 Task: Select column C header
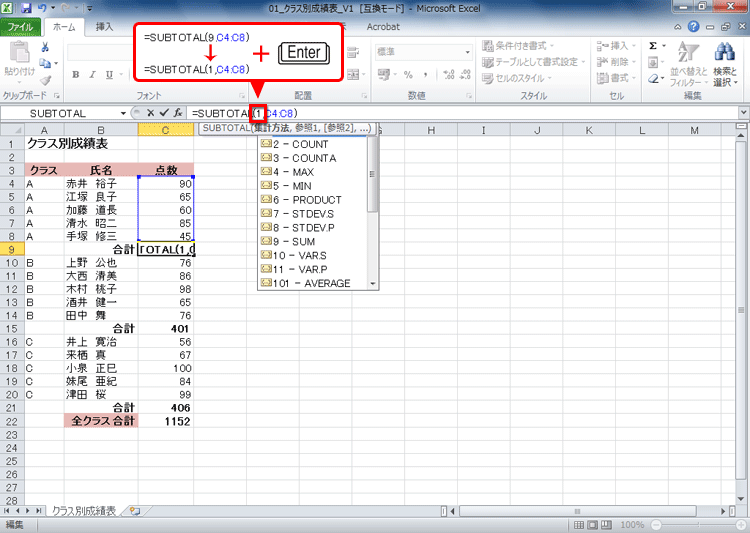click(165, 130)
